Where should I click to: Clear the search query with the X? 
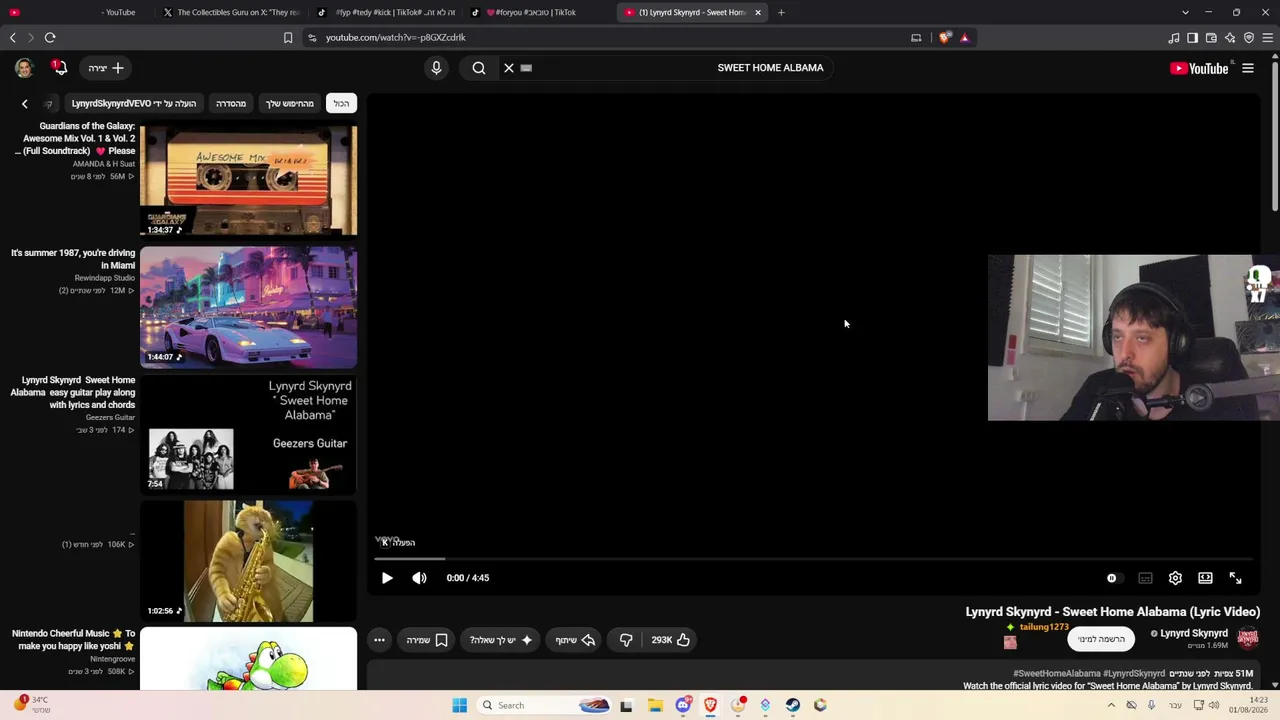click(x=509, y=68)
